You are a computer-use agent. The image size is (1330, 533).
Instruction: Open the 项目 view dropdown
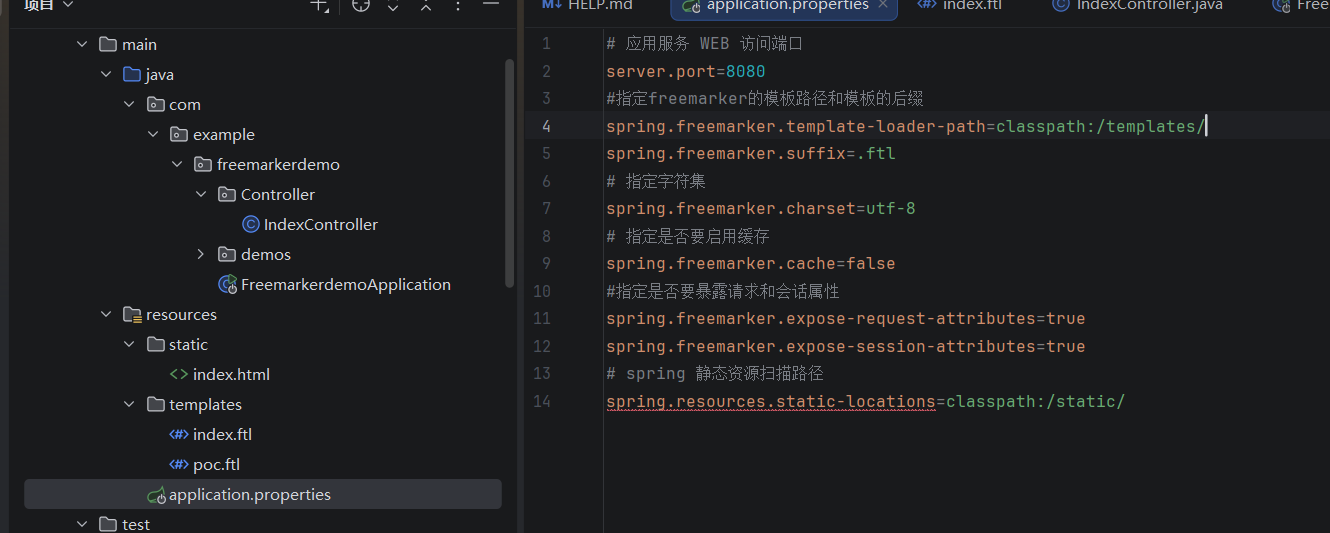48,5
